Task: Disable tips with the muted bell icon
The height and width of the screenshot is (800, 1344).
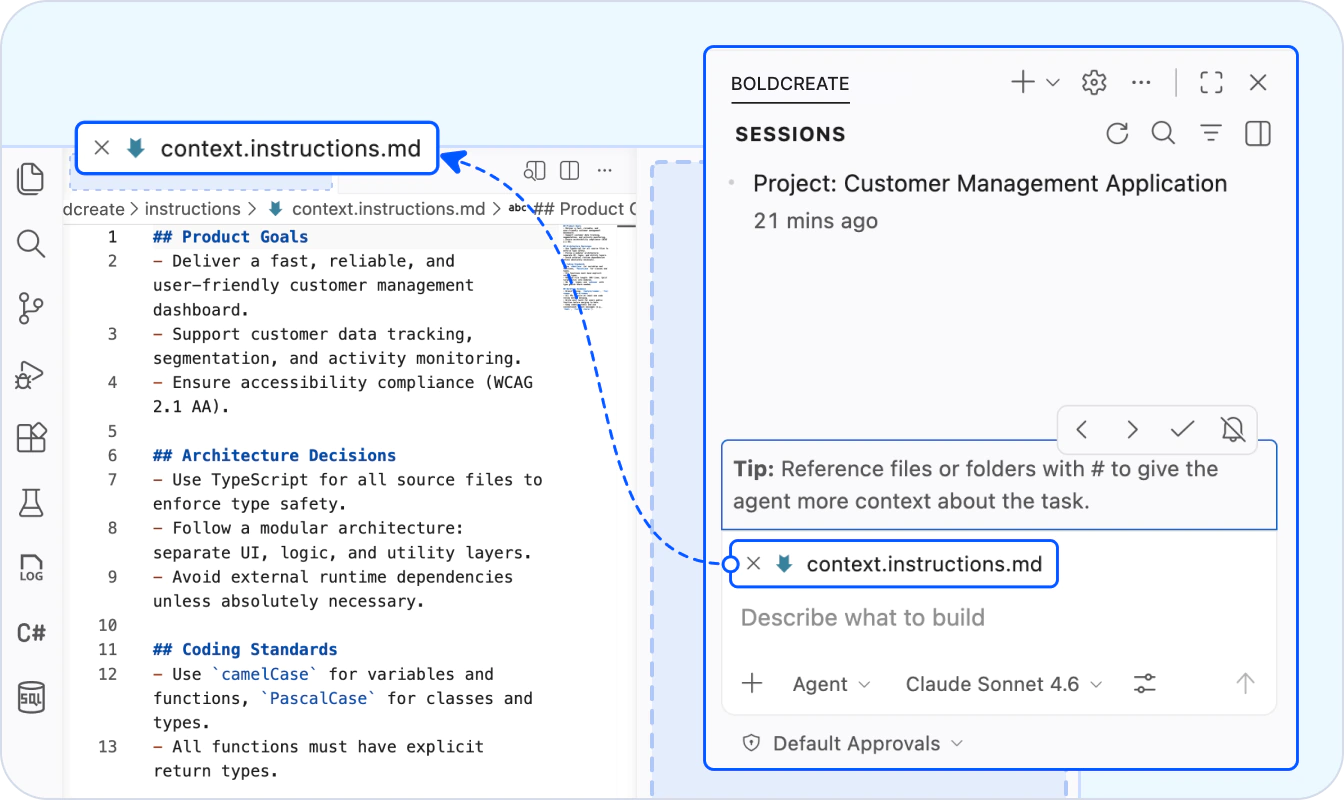Action: [1233, 430]
